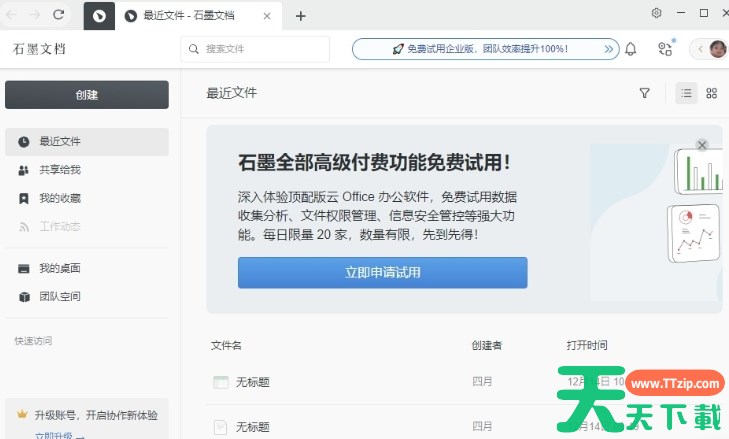The width and height of the screenshot is (729, 439).
Task: Open the file filter funnel icon
Action: 644,93
